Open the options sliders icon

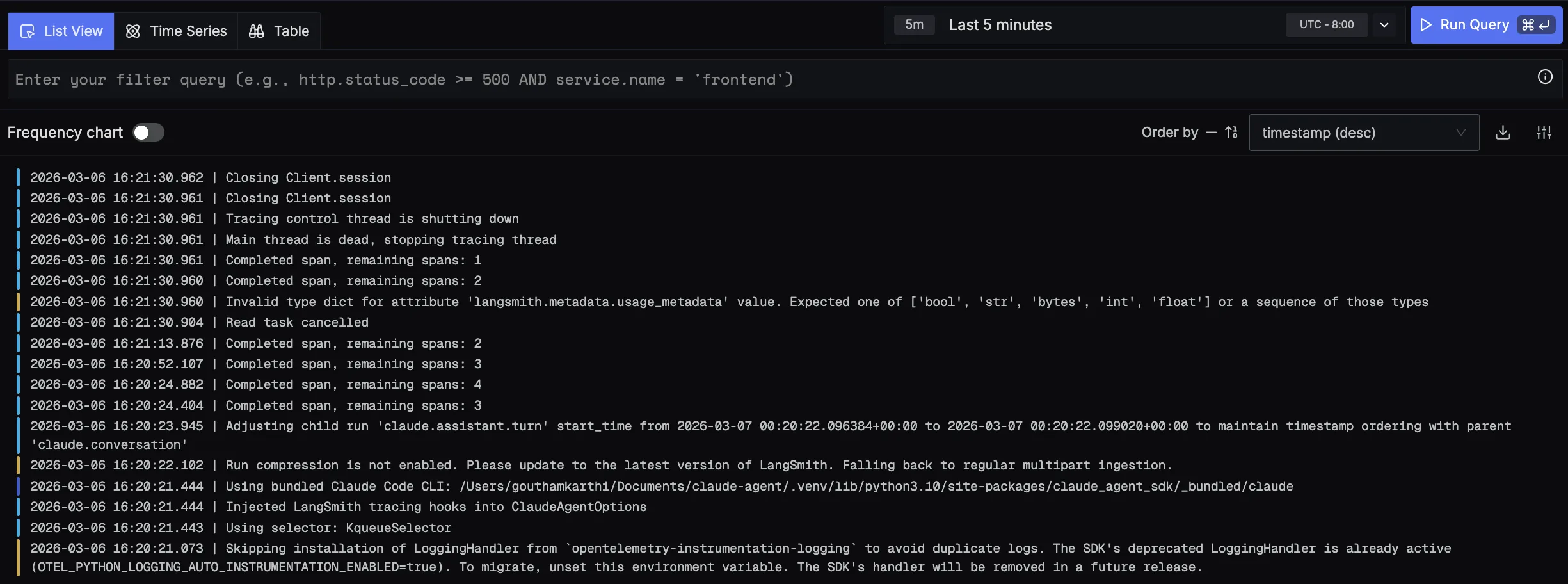1544,133
